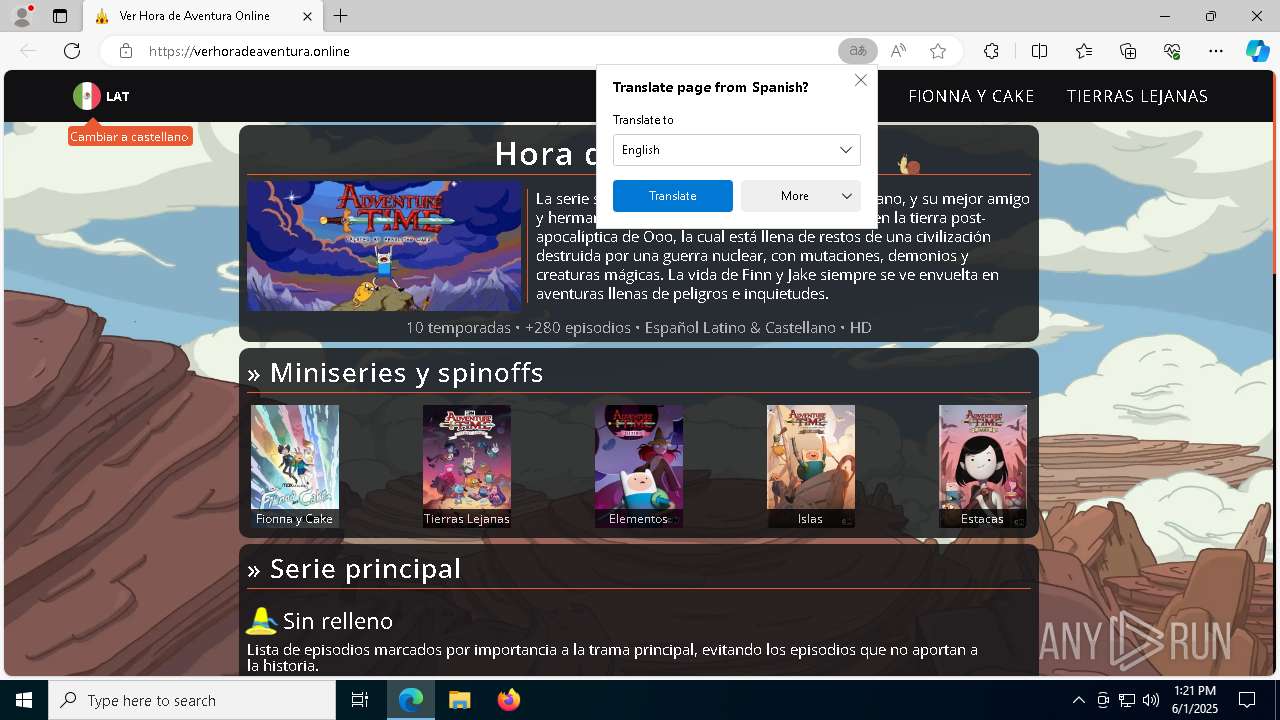Activate the Read aloud icon
Screen dimensions: 1280x720
(898, 51)
